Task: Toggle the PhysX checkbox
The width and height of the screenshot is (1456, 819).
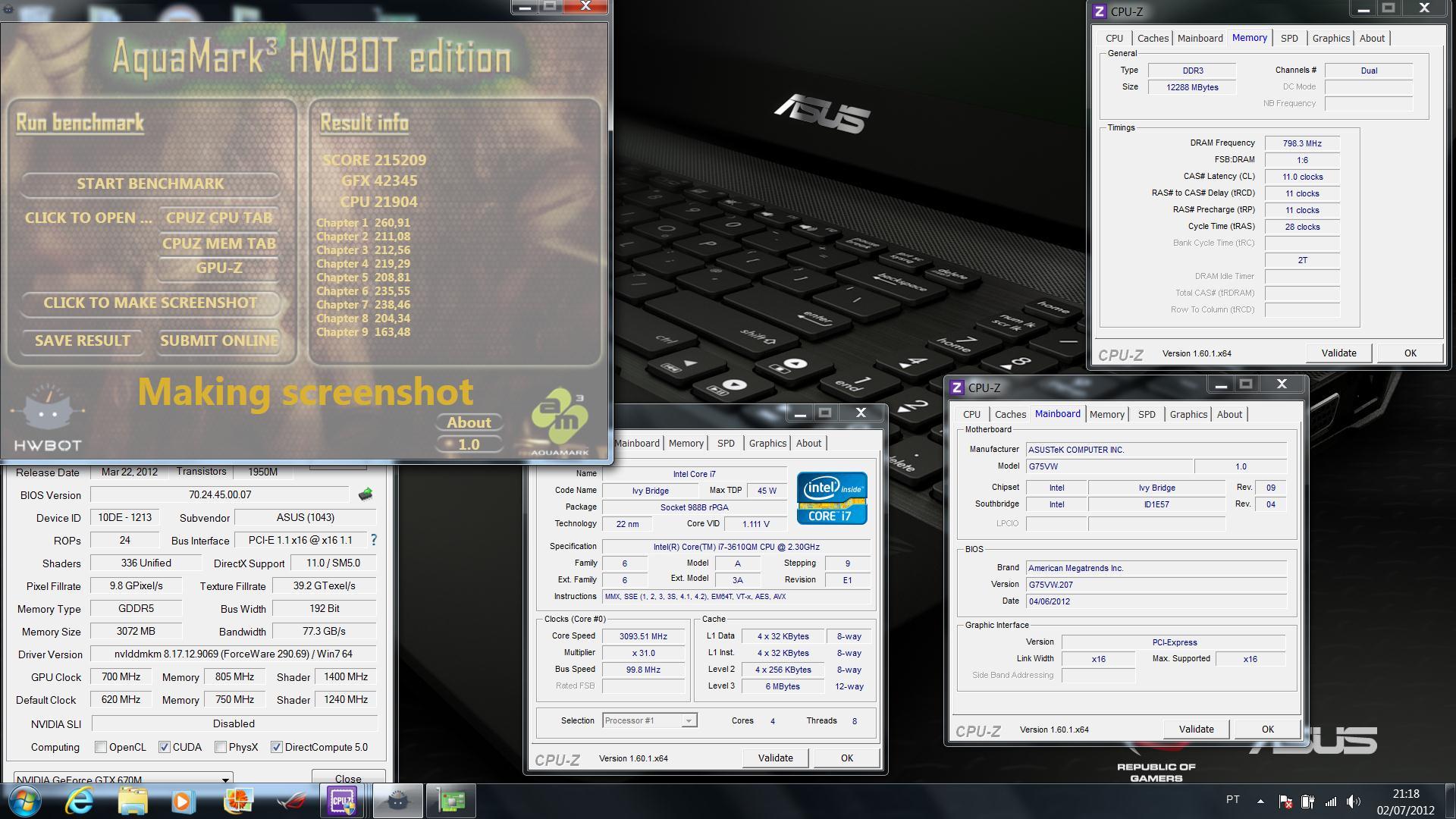Action: tap(221, 747)
